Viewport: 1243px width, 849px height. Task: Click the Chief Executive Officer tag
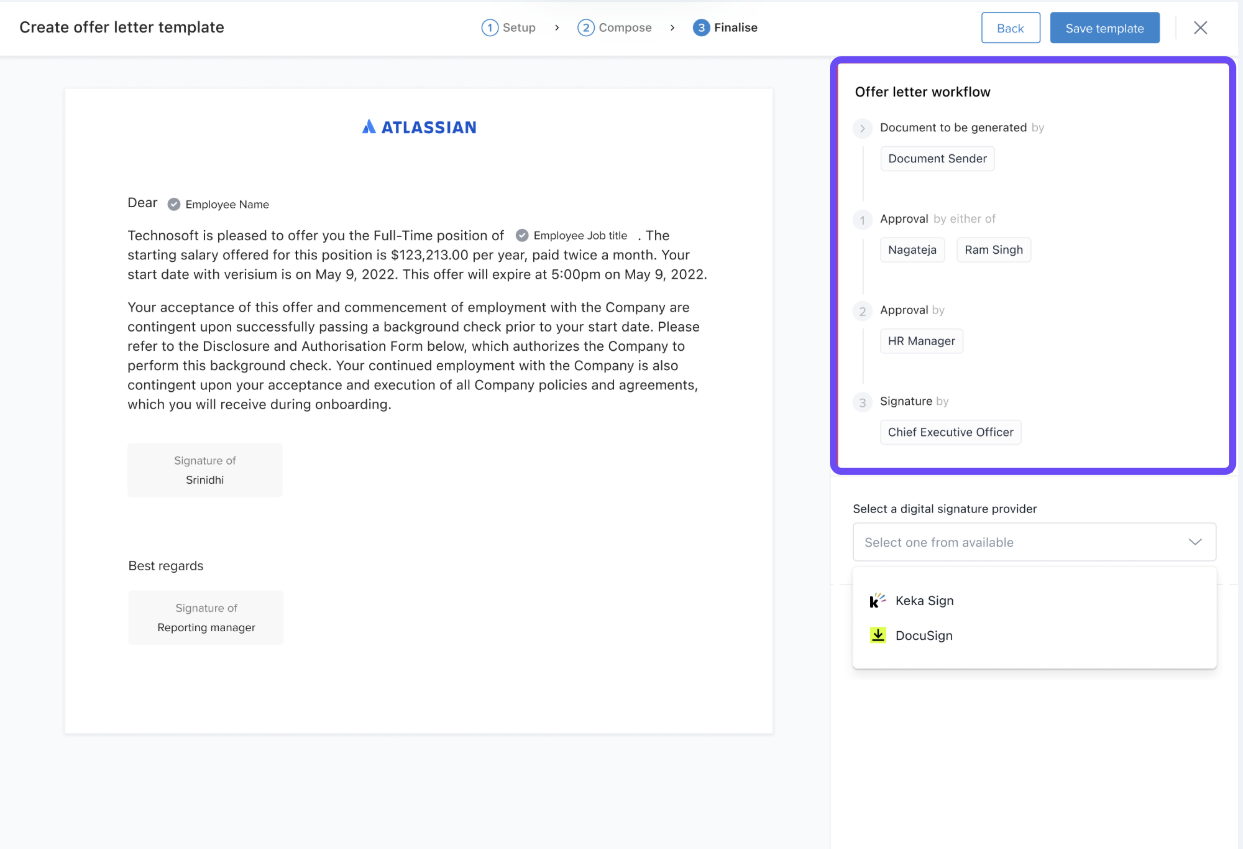tap(950, 432)
